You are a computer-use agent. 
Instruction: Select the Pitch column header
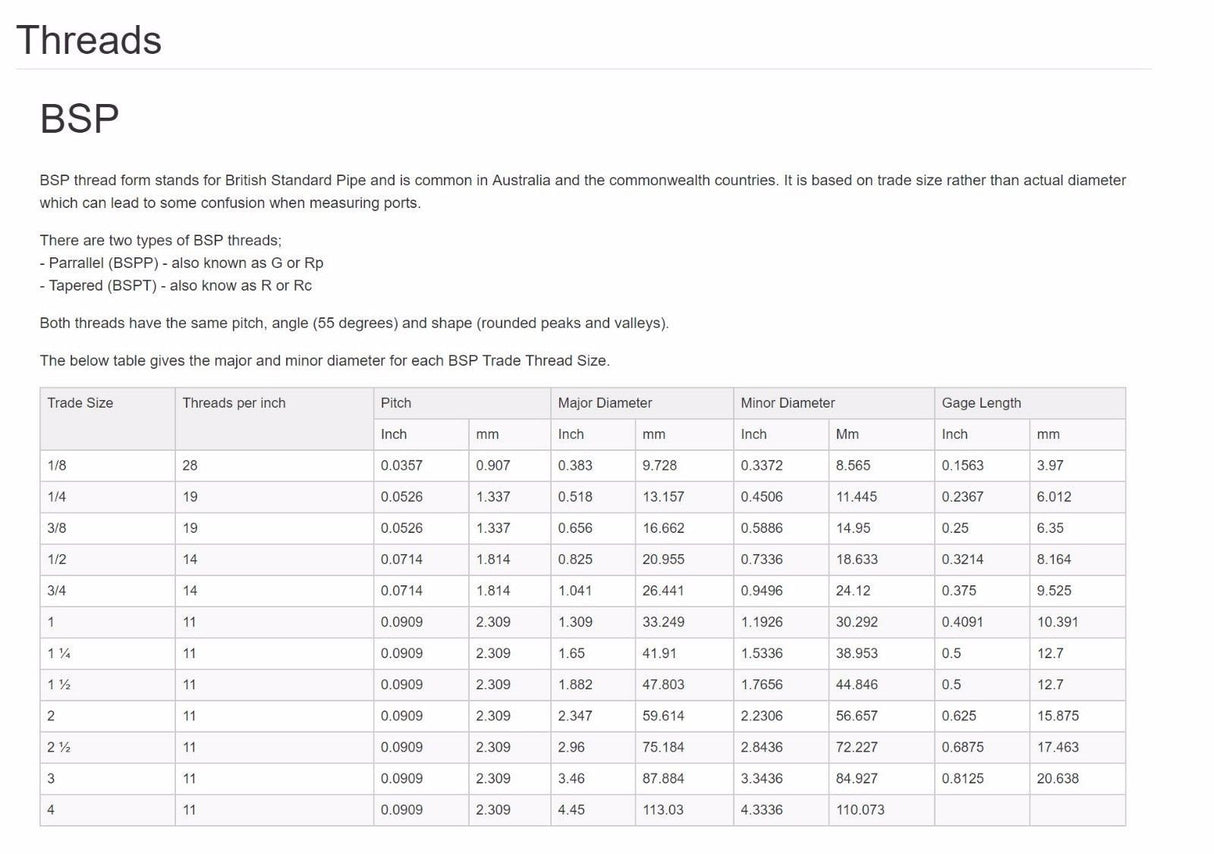(396, 403)
